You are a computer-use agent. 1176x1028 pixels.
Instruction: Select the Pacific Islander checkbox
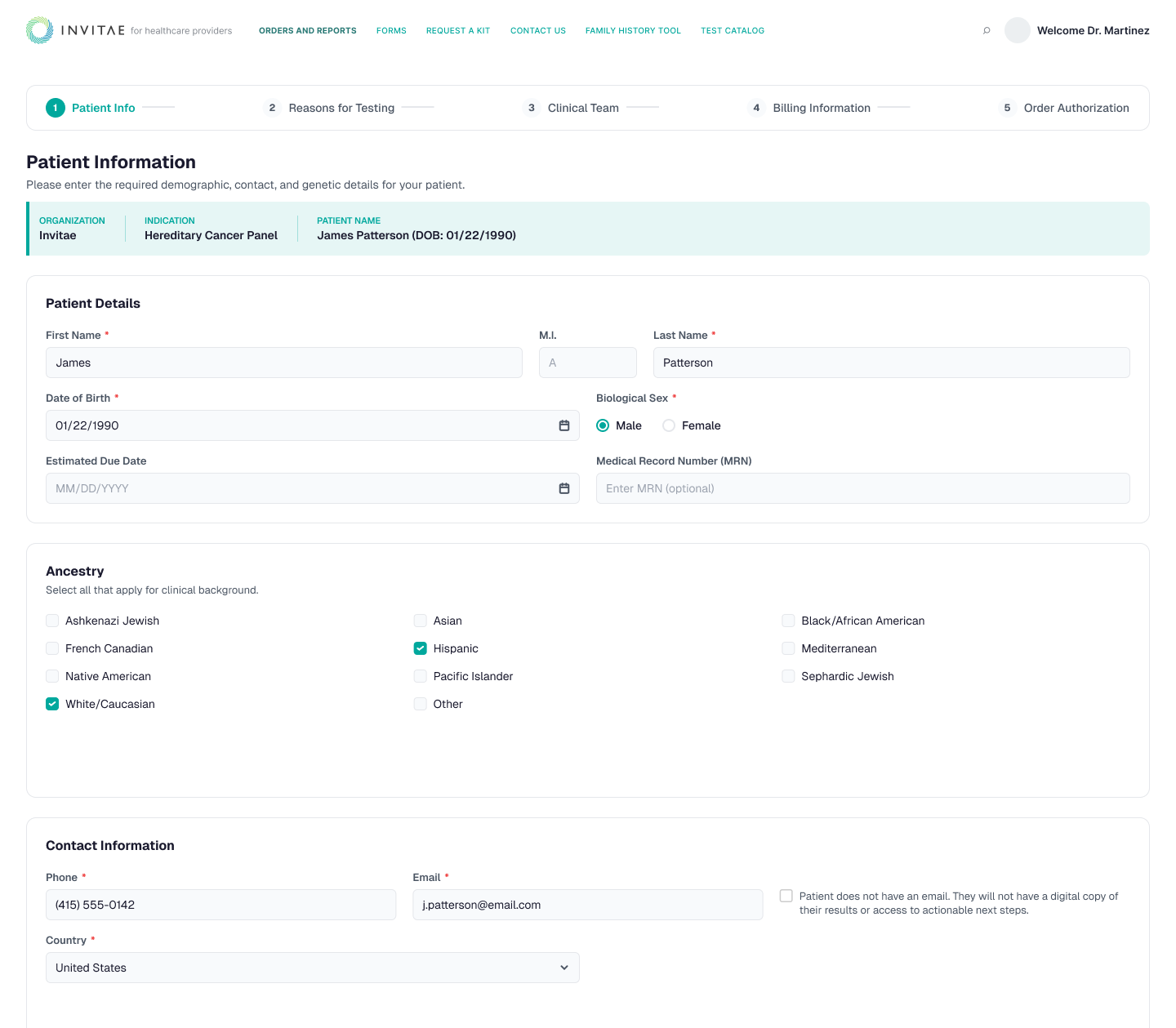(x=421, y=676)
